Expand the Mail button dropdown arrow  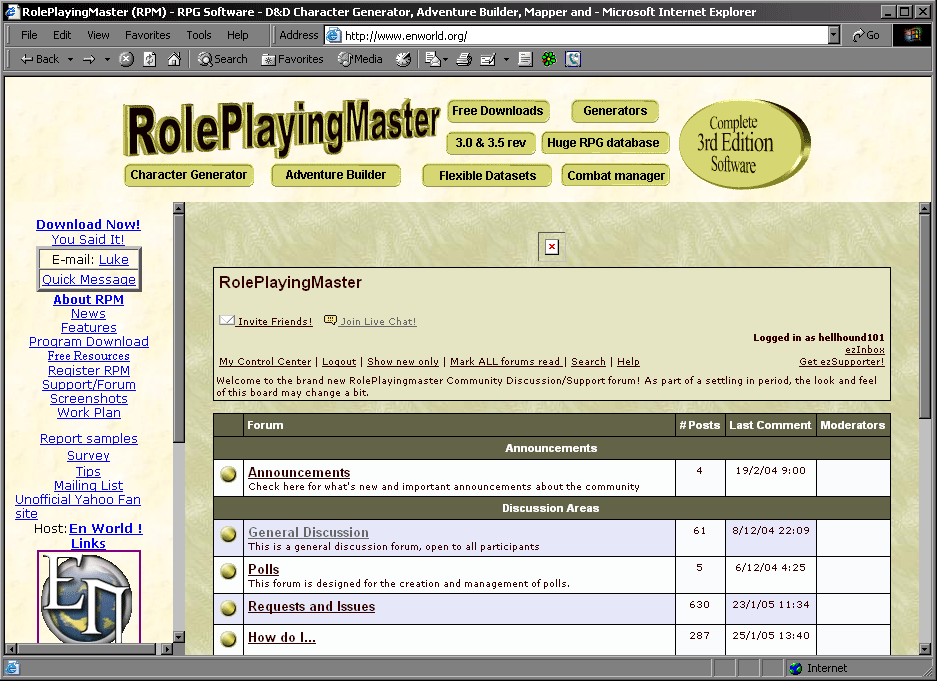click(445, 59)
